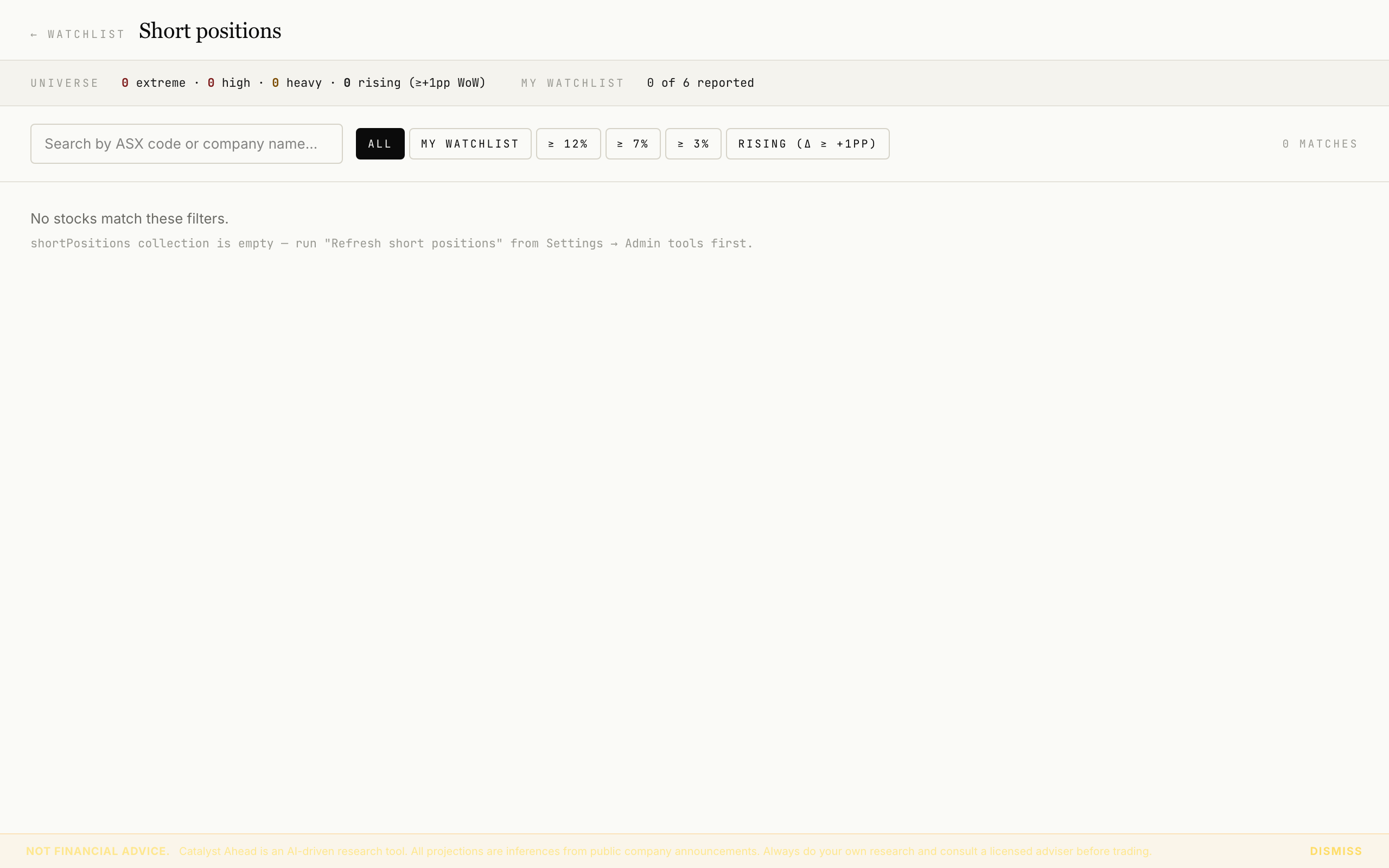Go back to Watchlist link
The width and height of the screenshot is (1389, 868).
78,34
